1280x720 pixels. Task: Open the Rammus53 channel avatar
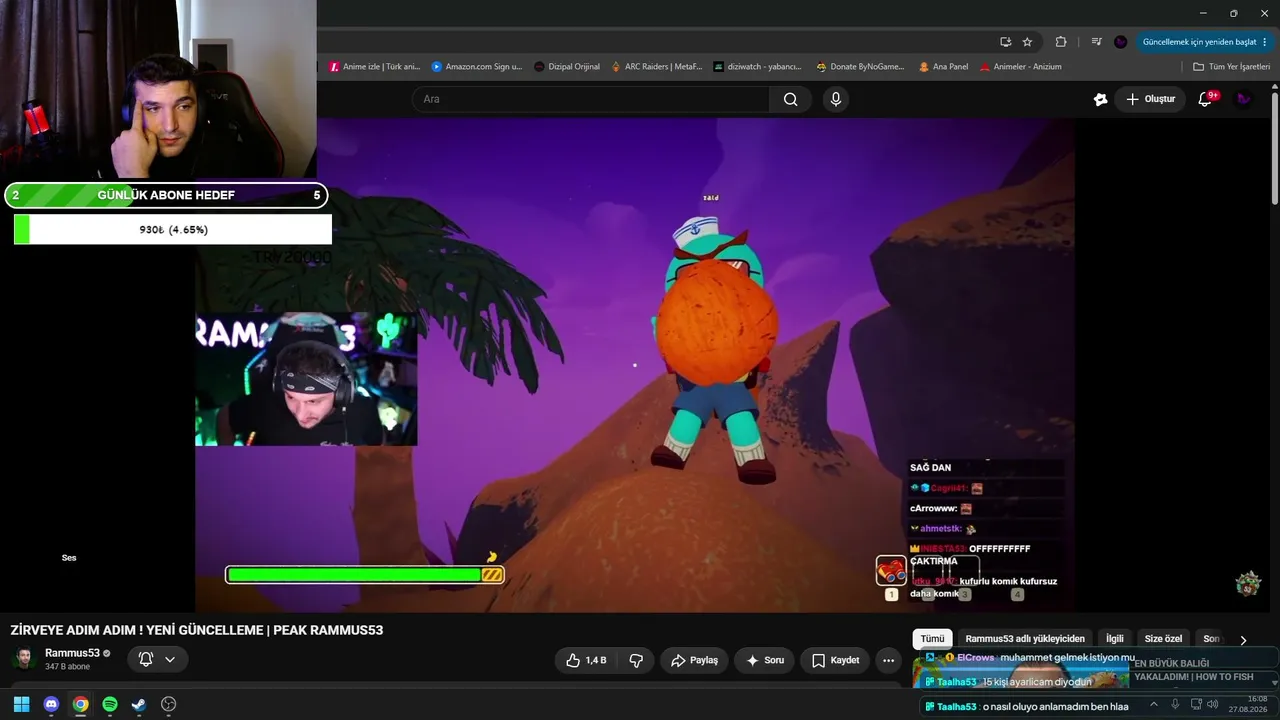coord(24,659)
